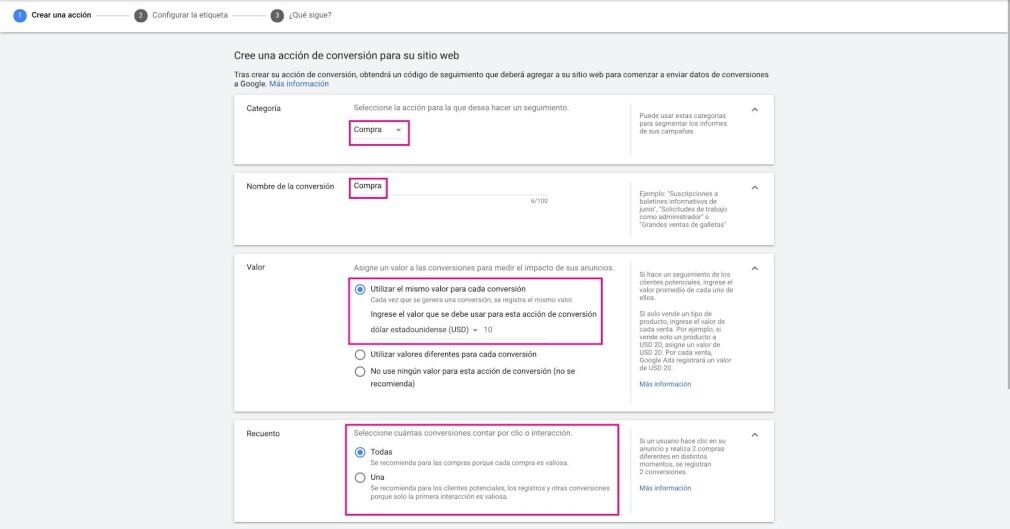
Task: Select 'No use ningún valor' option
Action: (x=360, y=371)
